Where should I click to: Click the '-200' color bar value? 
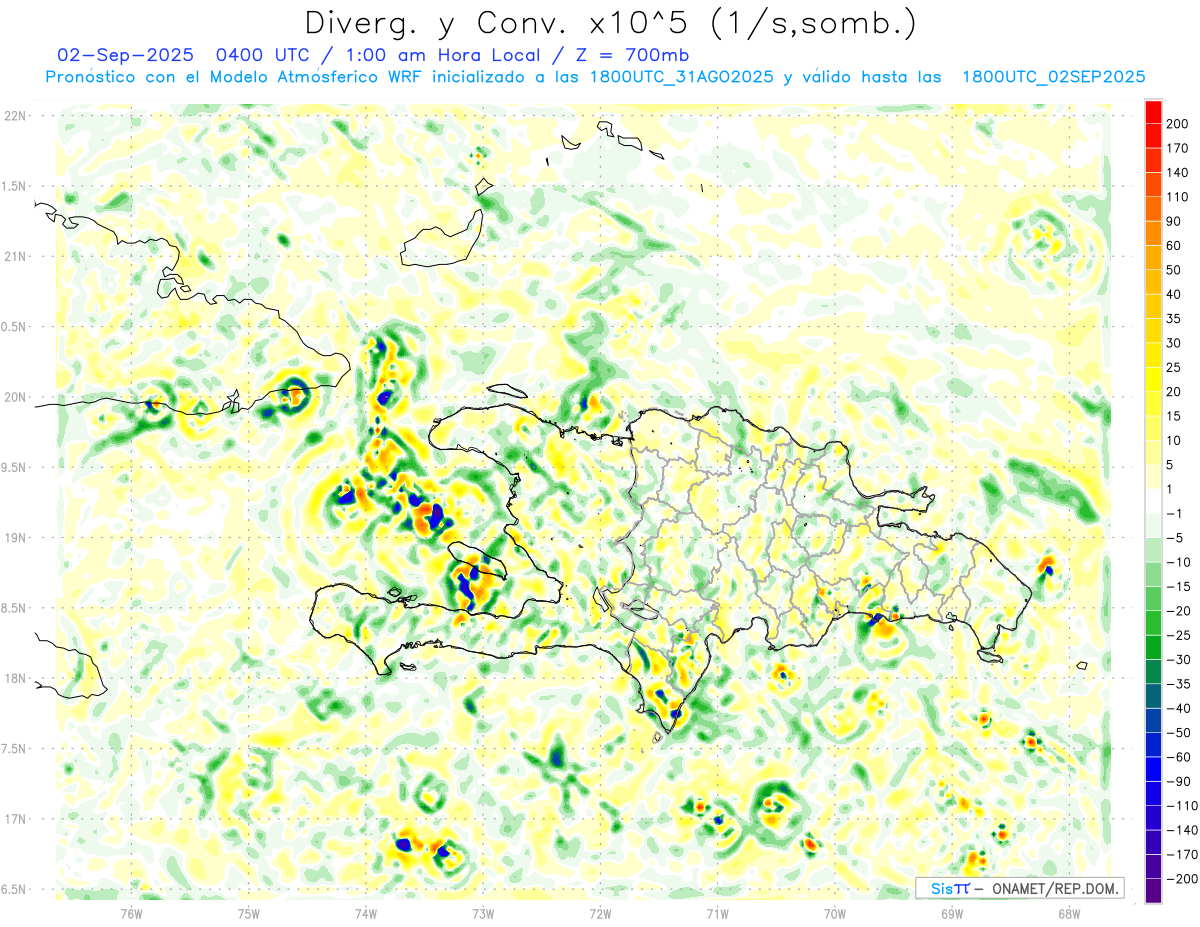click(1181, 879)
